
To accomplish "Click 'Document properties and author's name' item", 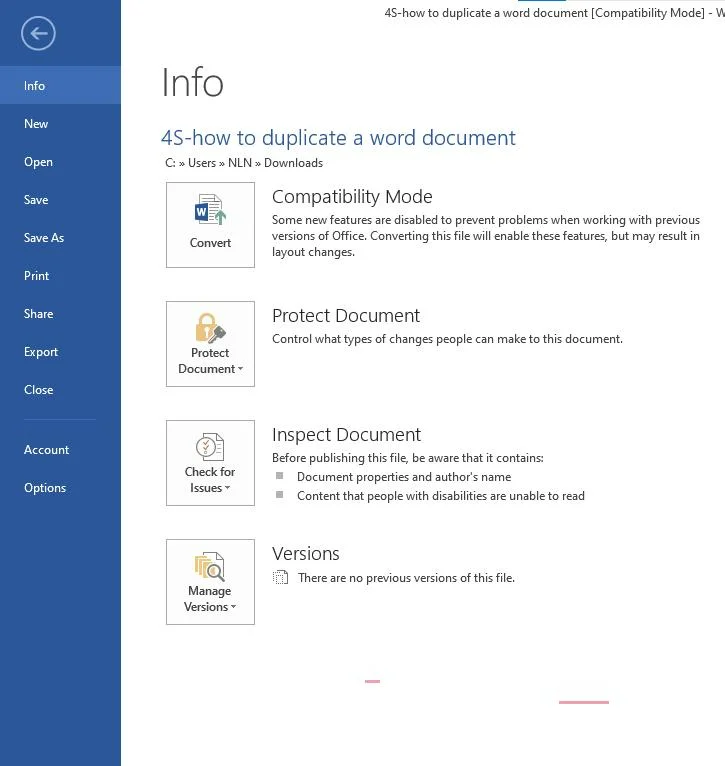I will coord(404,477).
